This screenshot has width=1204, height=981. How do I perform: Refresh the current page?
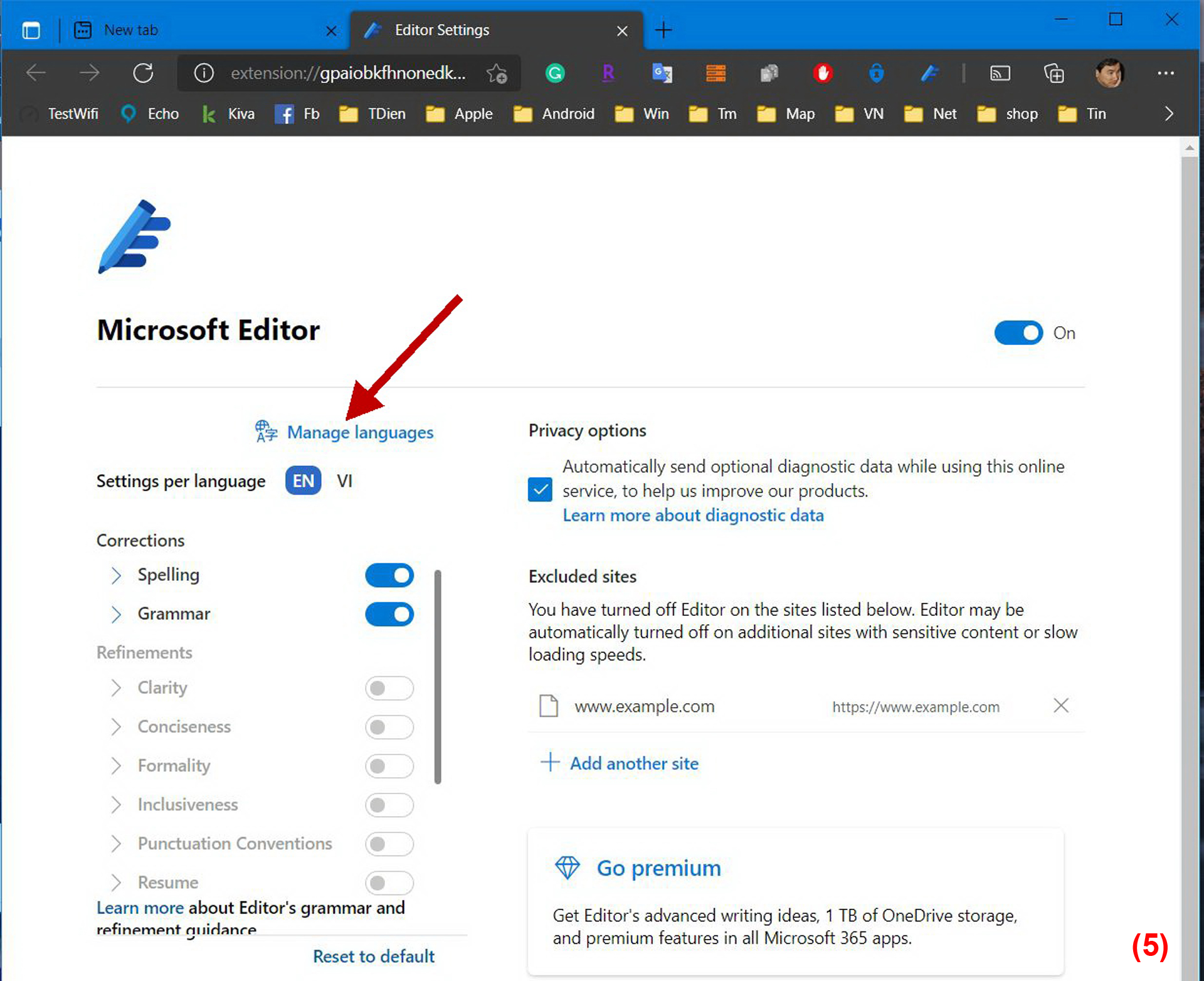[143, 73]
